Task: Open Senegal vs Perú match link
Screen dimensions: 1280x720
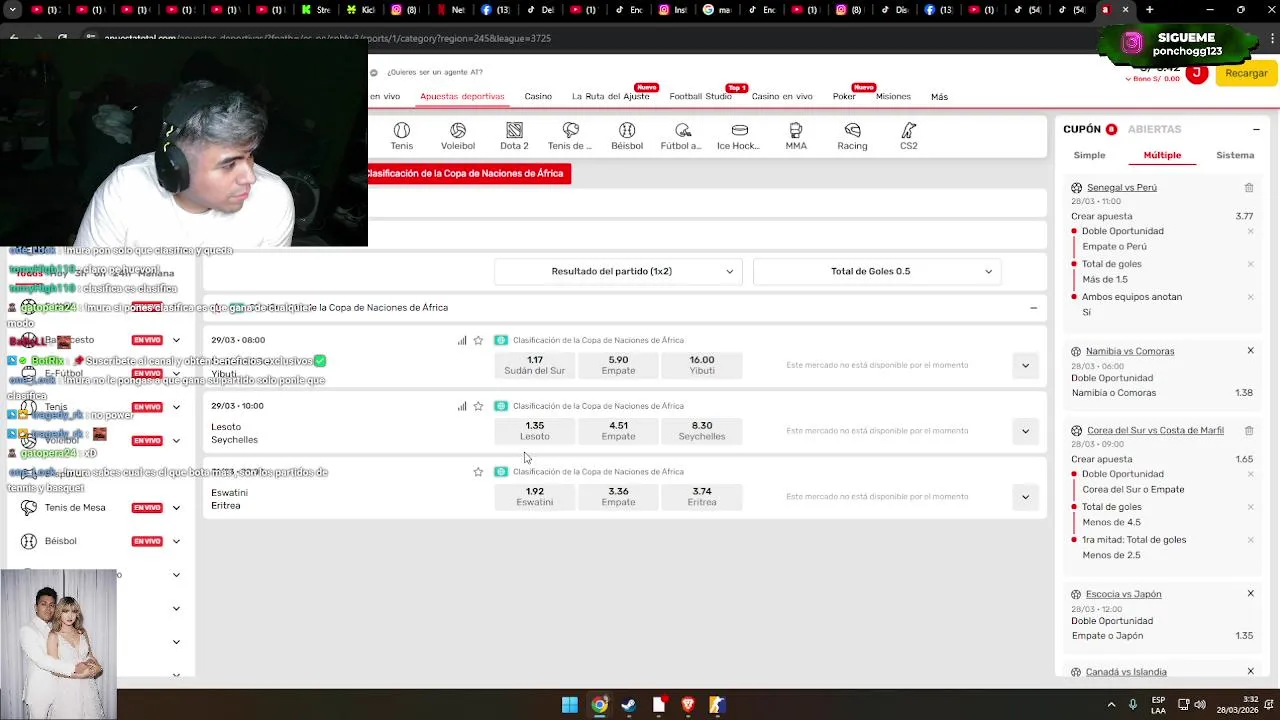Action: [1122, 188]
